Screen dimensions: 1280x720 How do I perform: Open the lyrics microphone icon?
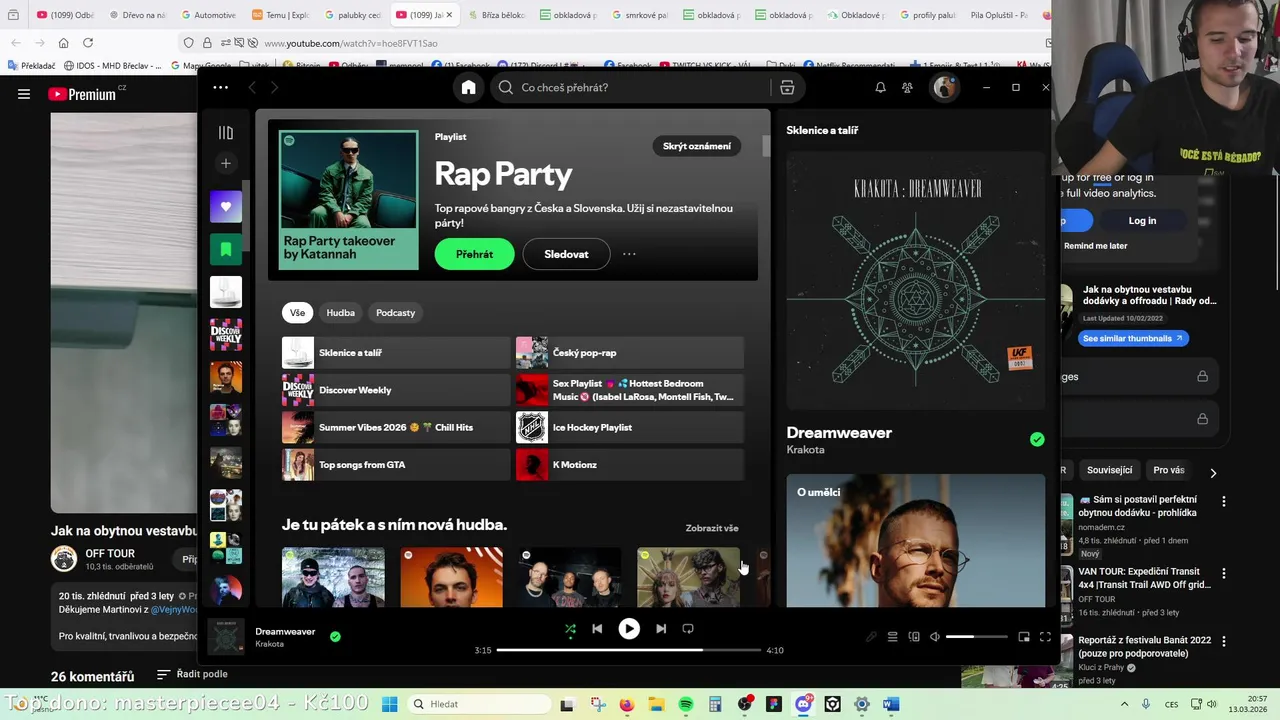click(871, 637)
